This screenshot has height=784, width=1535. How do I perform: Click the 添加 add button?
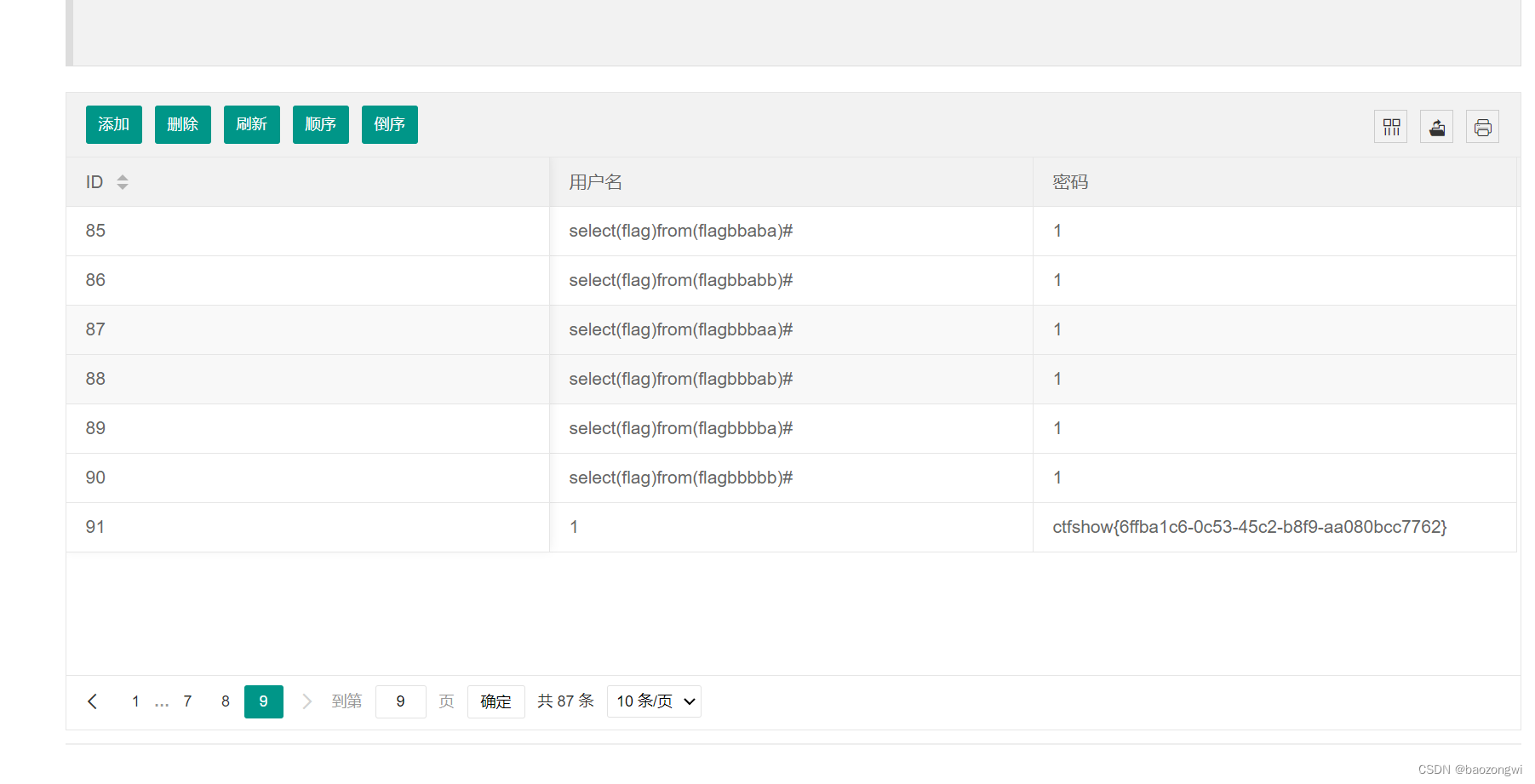coord(114,124)
